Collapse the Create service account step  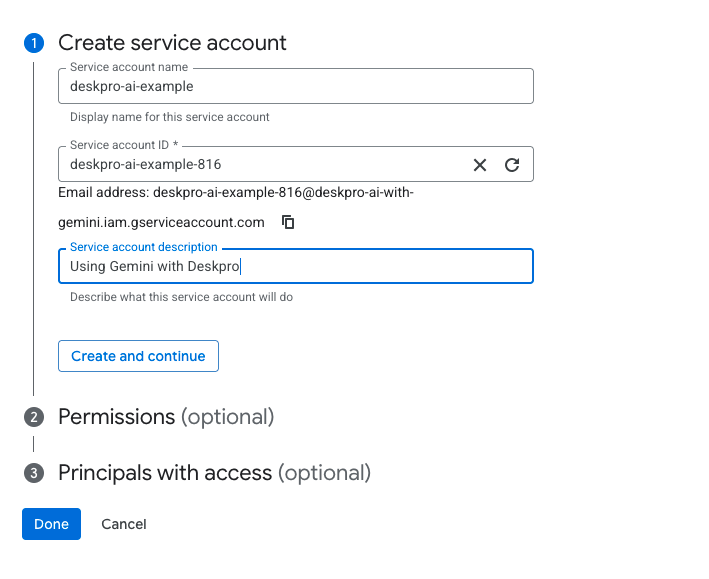click(172, 43)
